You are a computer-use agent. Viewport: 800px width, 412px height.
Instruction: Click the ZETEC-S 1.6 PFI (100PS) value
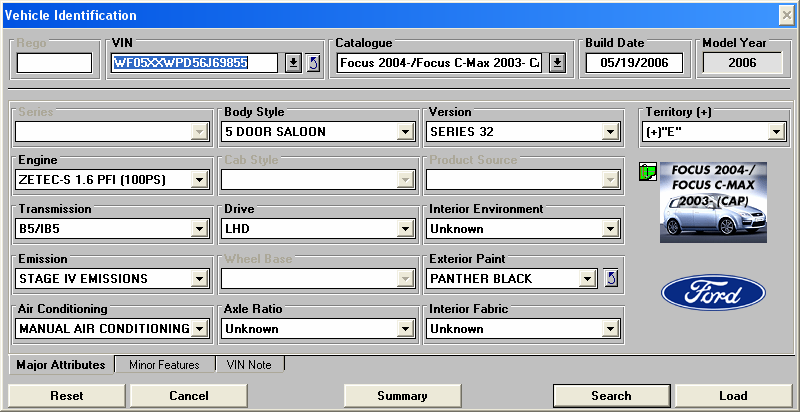coord(92,179)
